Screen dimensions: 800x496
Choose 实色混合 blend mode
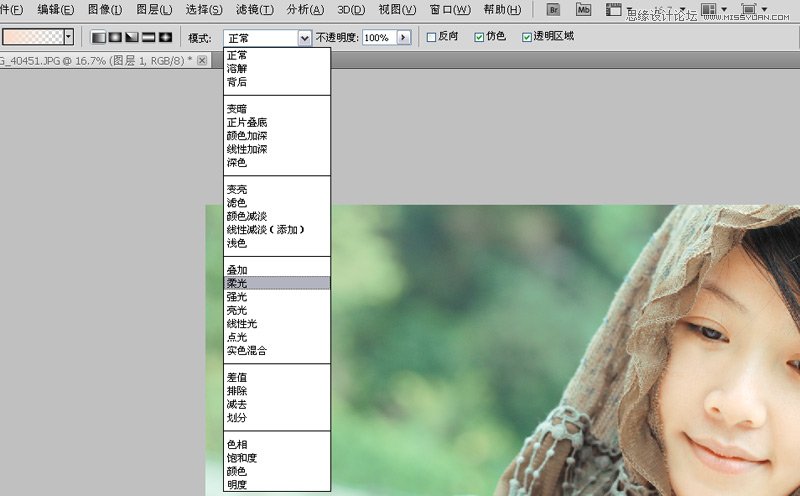pyautogui.click(x=277, y=351)
